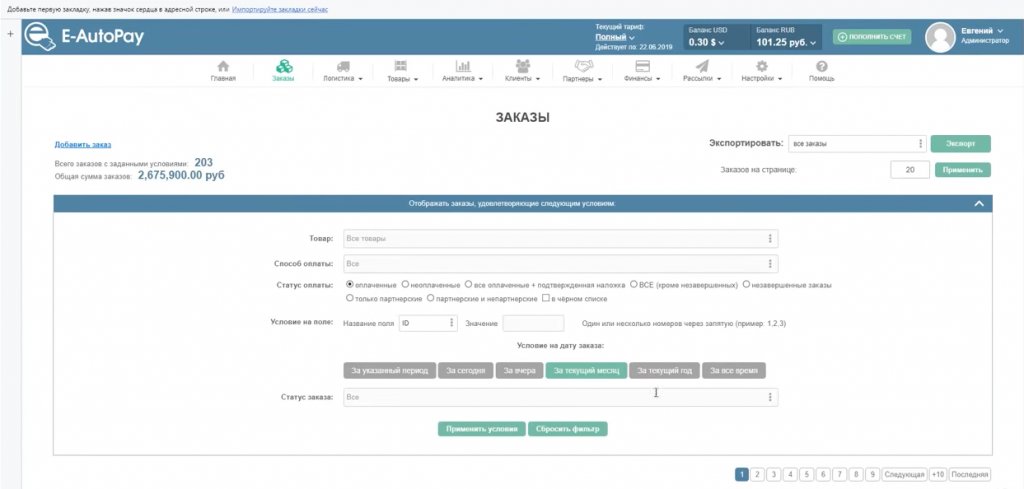Open the Товар dropdown list
The width and height of the screenshot is (1024, 489).
(x=560, y=239)
